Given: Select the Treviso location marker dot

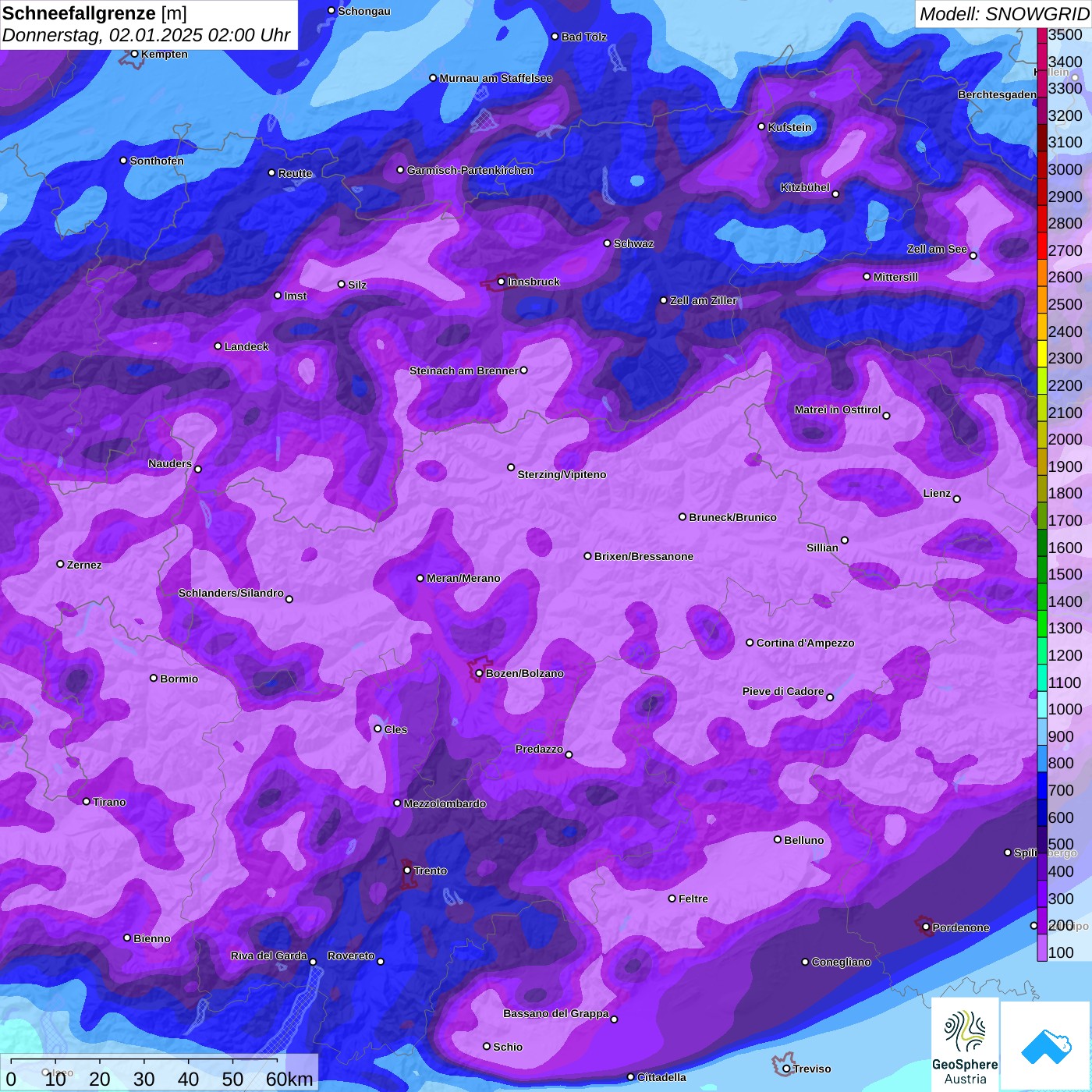Looking at the screenshot, I should [786, 1069].
